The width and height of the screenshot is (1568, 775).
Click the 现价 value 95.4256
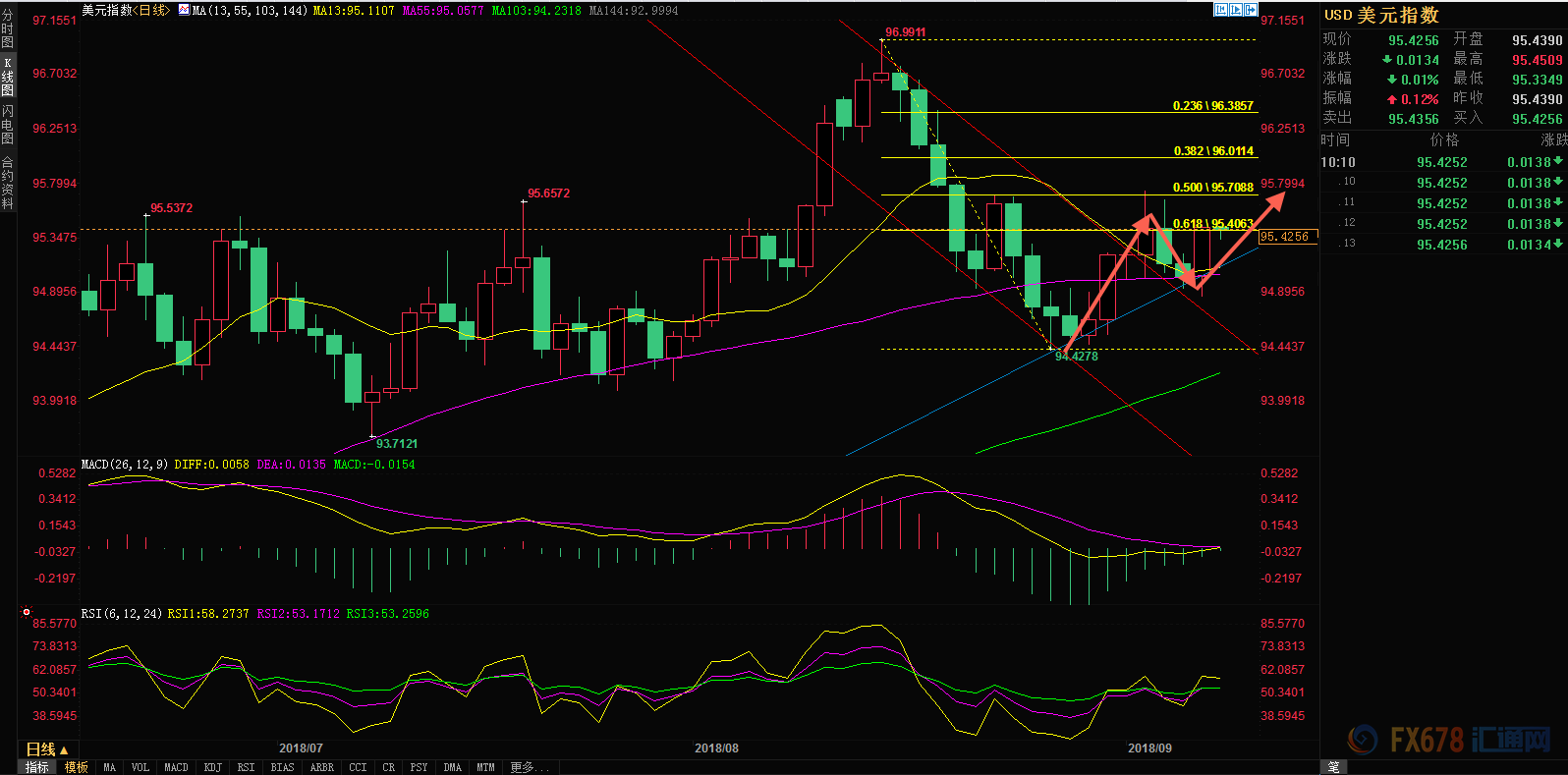pyautogui.click(x=1413, y=40)
